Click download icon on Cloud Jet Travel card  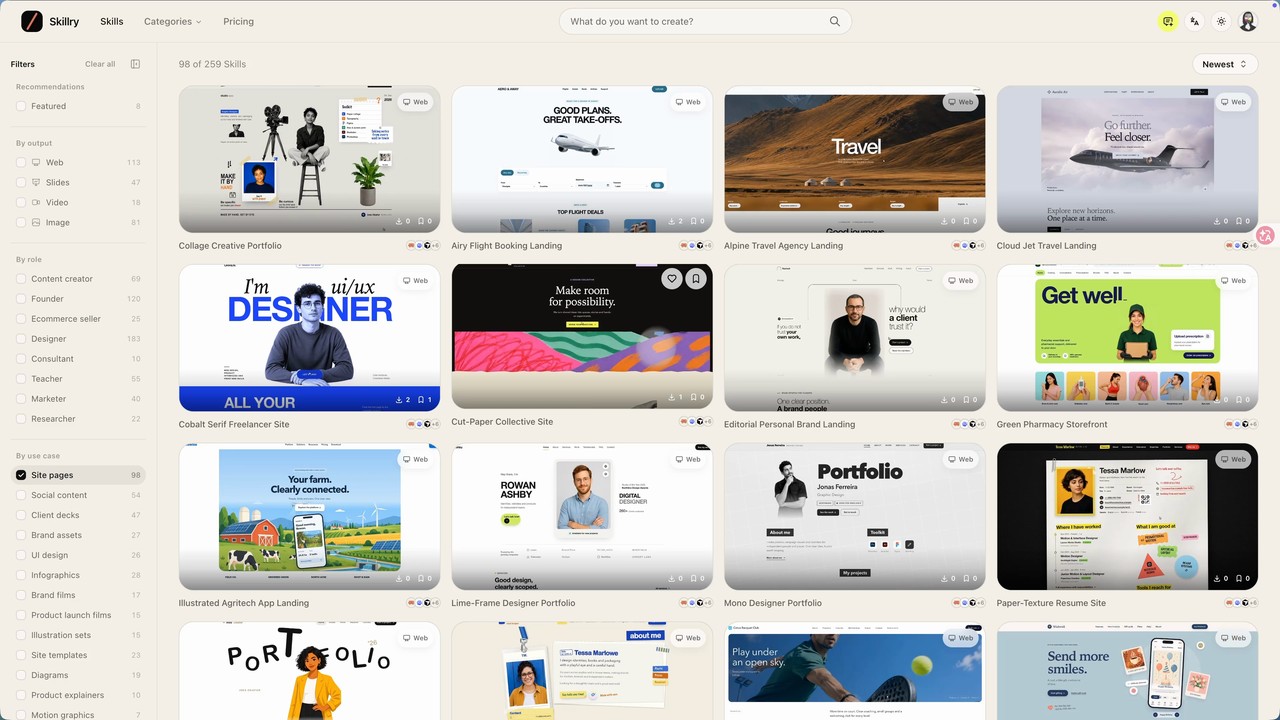tap(1218, 221)
